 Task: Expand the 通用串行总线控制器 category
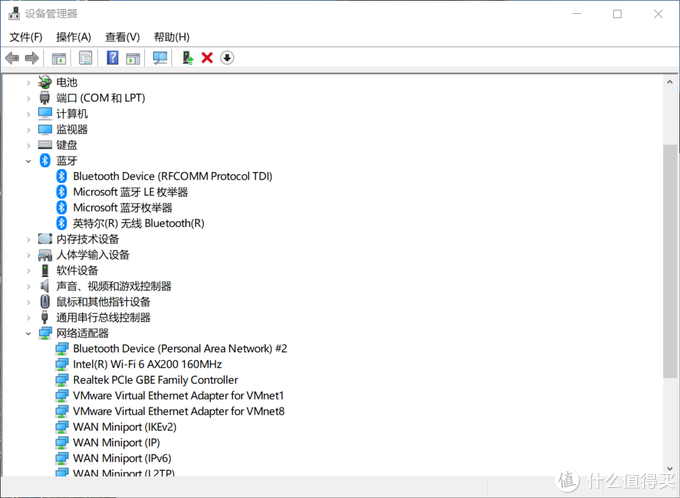(x=28, y=318)
